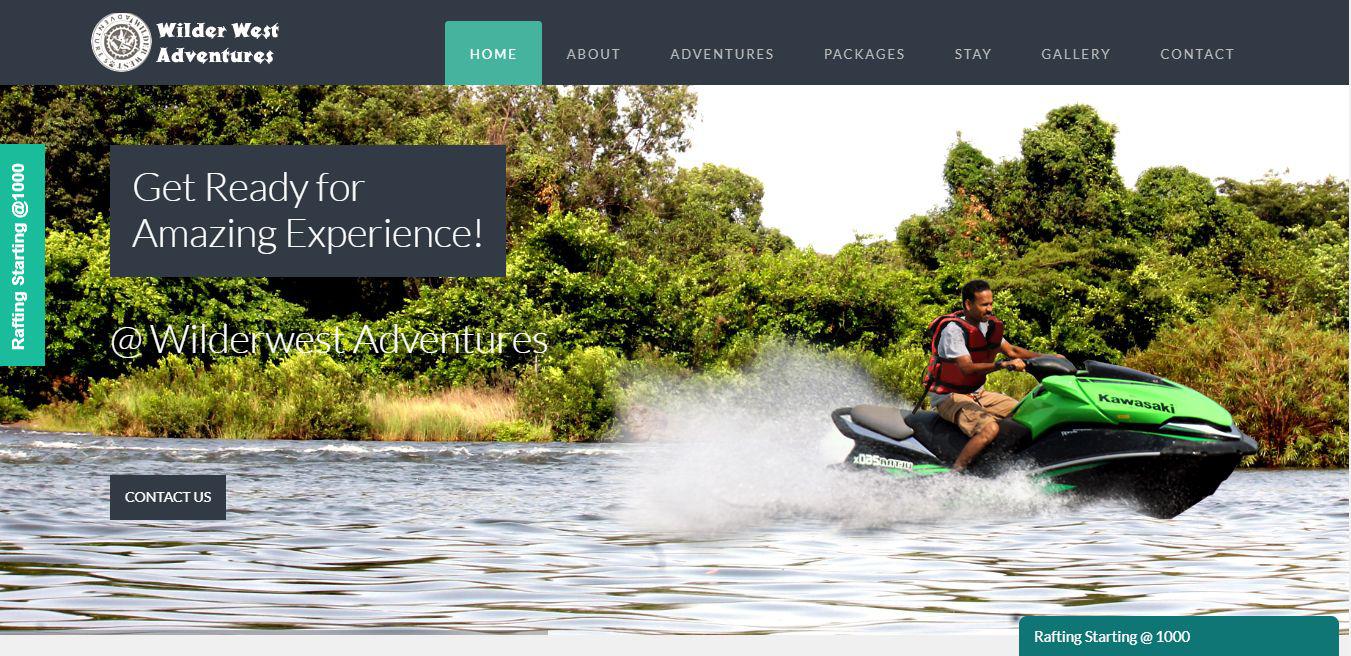This screenshot has width=1351, height=656.
Task: Click the Get Ready for Amazing Experience headline
Action: pos(308,211)
